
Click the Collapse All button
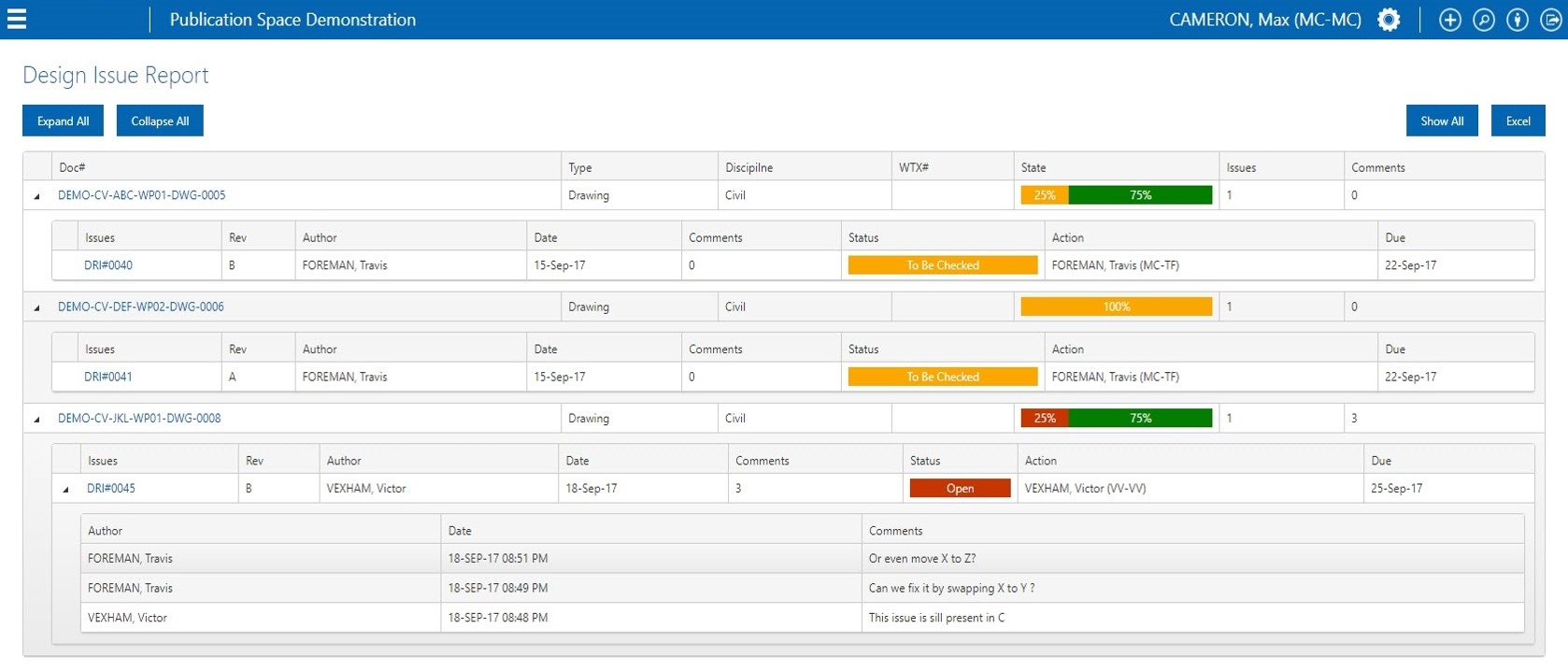[160, 121]
